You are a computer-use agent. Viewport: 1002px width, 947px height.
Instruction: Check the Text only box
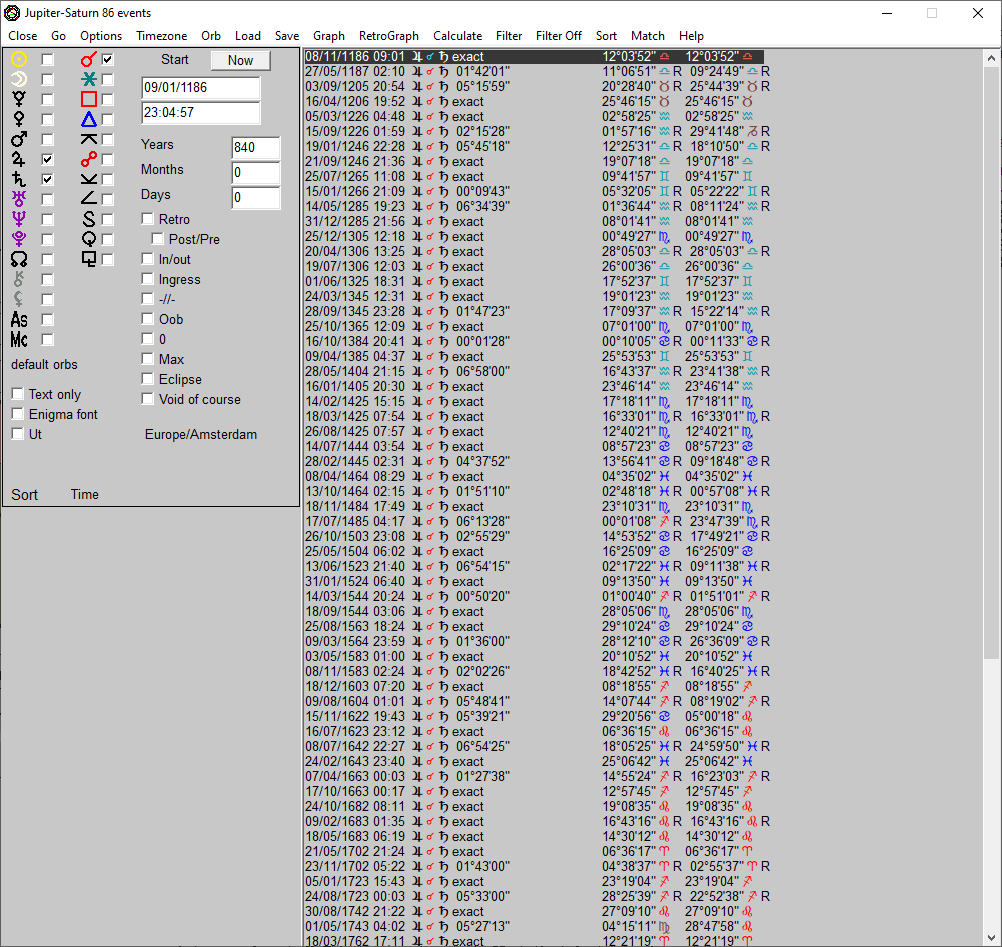[18, 394]
